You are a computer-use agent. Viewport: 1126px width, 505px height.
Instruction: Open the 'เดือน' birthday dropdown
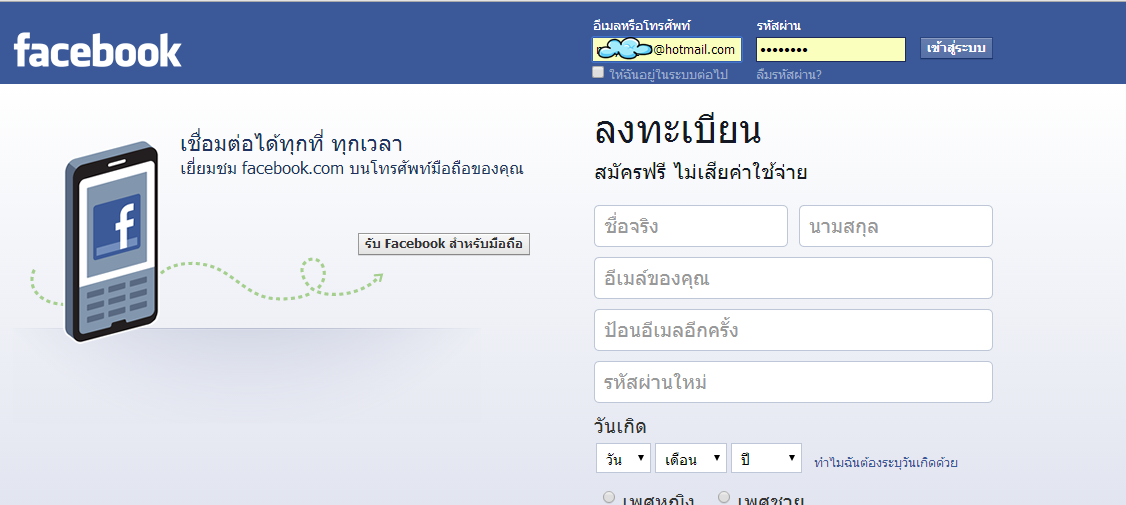[691, 458]
